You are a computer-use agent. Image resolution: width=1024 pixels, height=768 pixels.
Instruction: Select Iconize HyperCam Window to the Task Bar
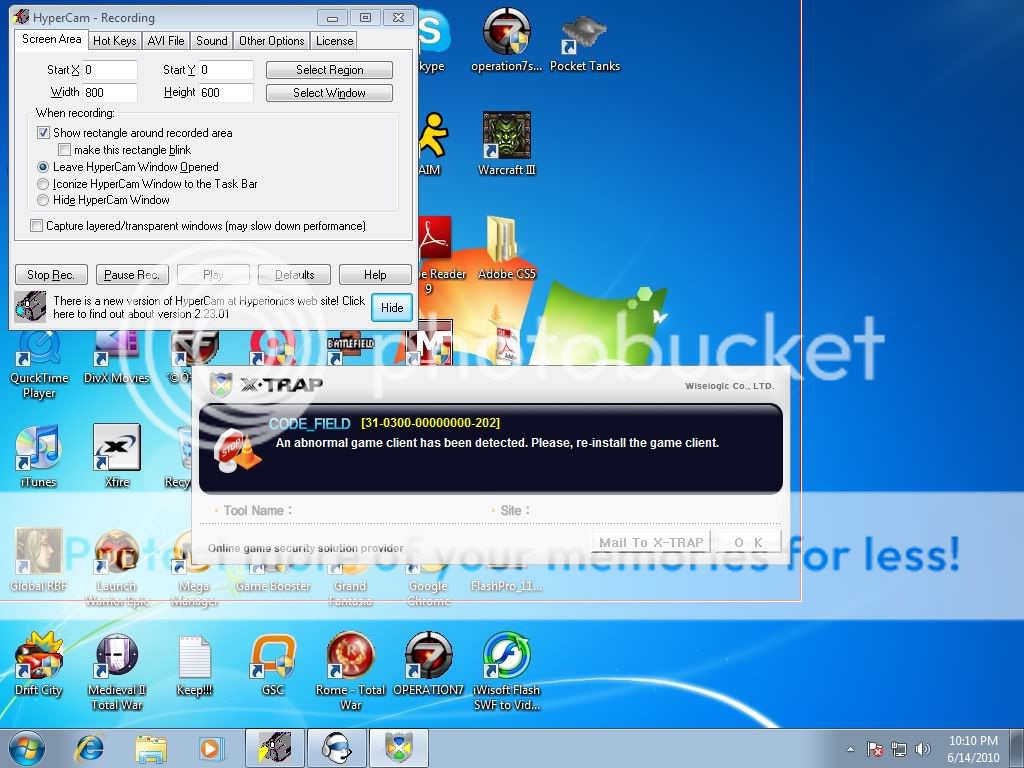pyautogui.click(x=43, y=184)
